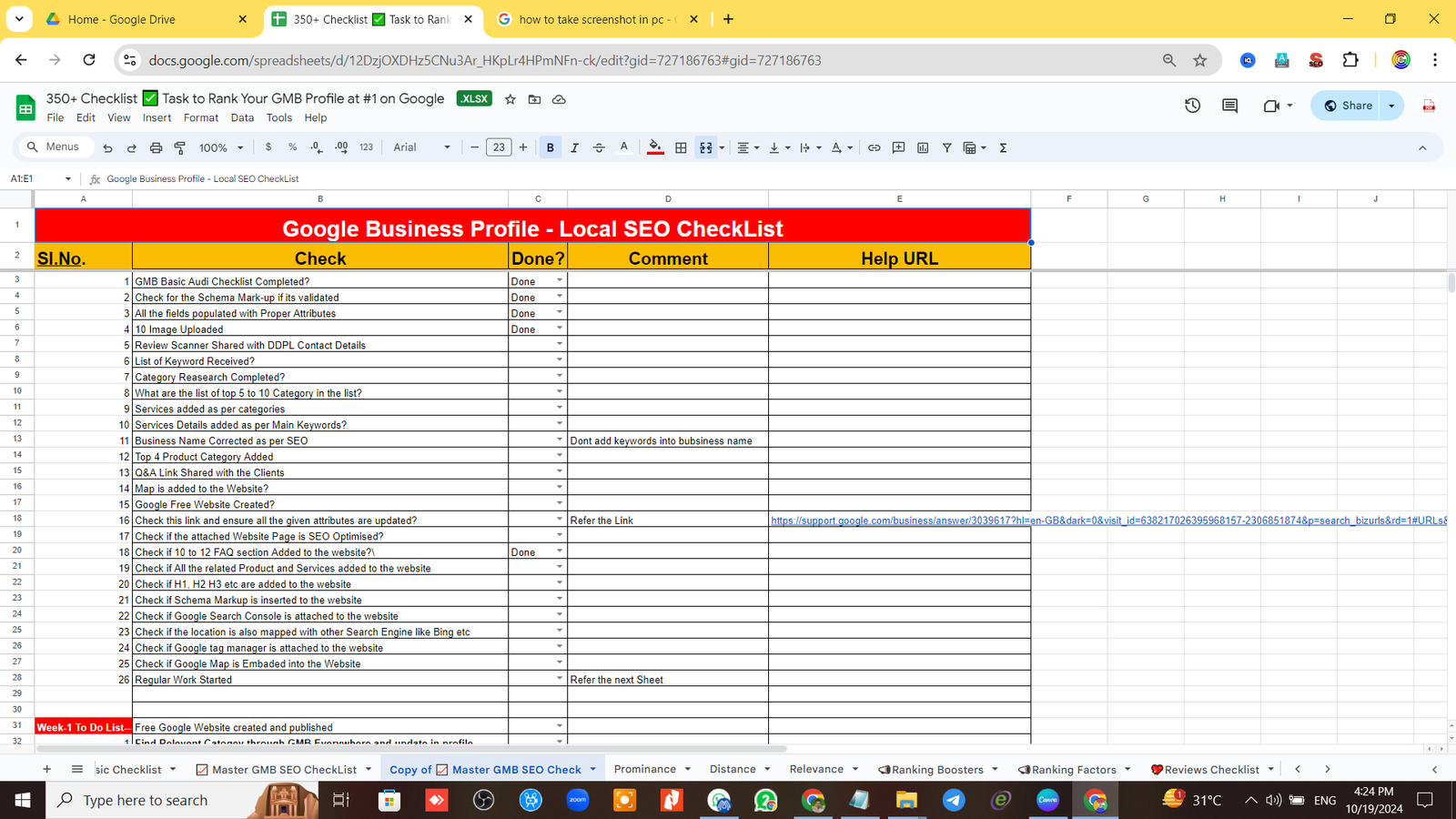Select the paint format tool
The width and height of the screenshot is (1456, 819).
tap(180, 147)
